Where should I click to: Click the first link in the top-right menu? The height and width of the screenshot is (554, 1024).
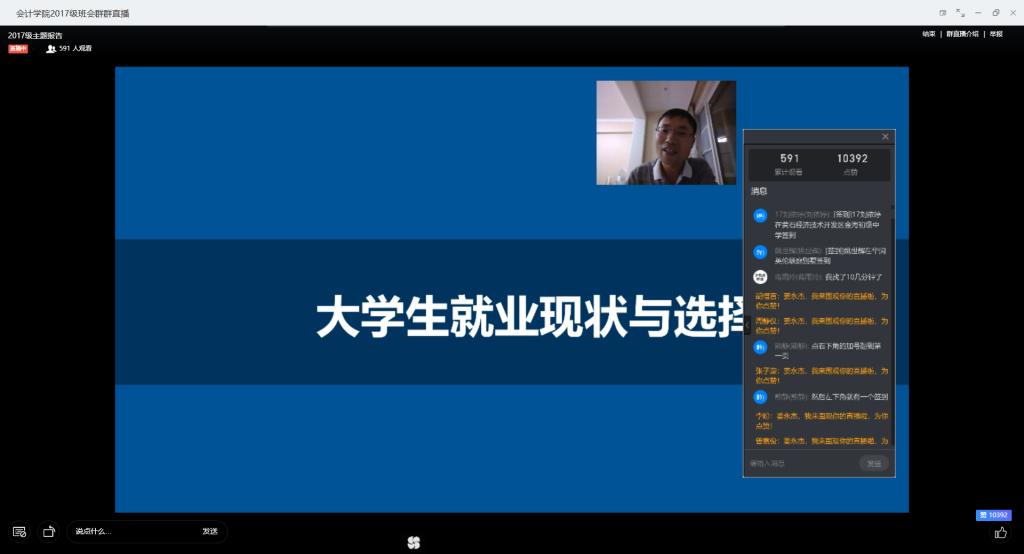point(929,34)
